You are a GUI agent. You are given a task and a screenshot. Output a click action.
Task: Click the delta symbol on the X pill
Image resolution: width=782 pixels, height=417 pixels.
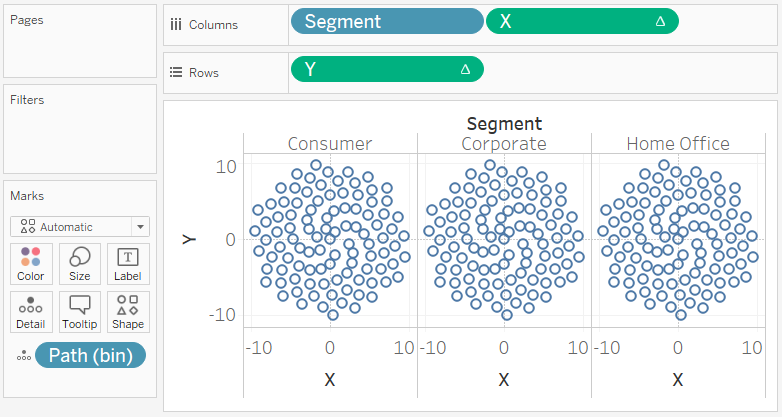click(x=660, y=21)
